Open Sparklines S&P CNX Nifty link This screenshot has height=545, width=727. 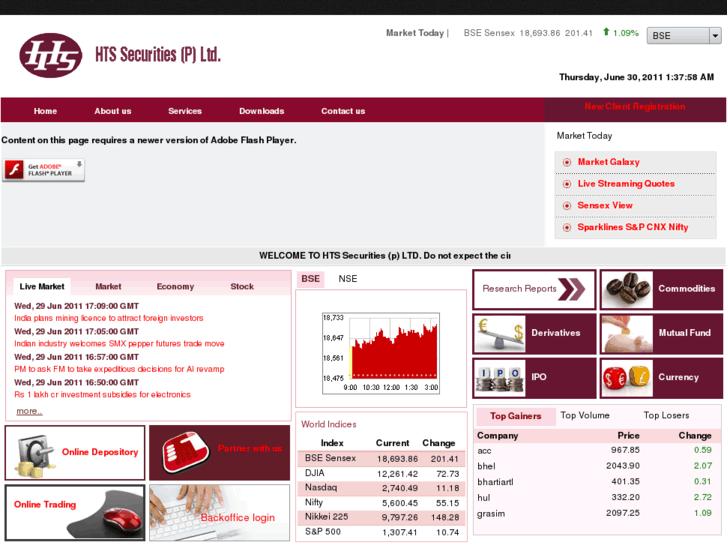pyautogui.click(x=632, y=227)
